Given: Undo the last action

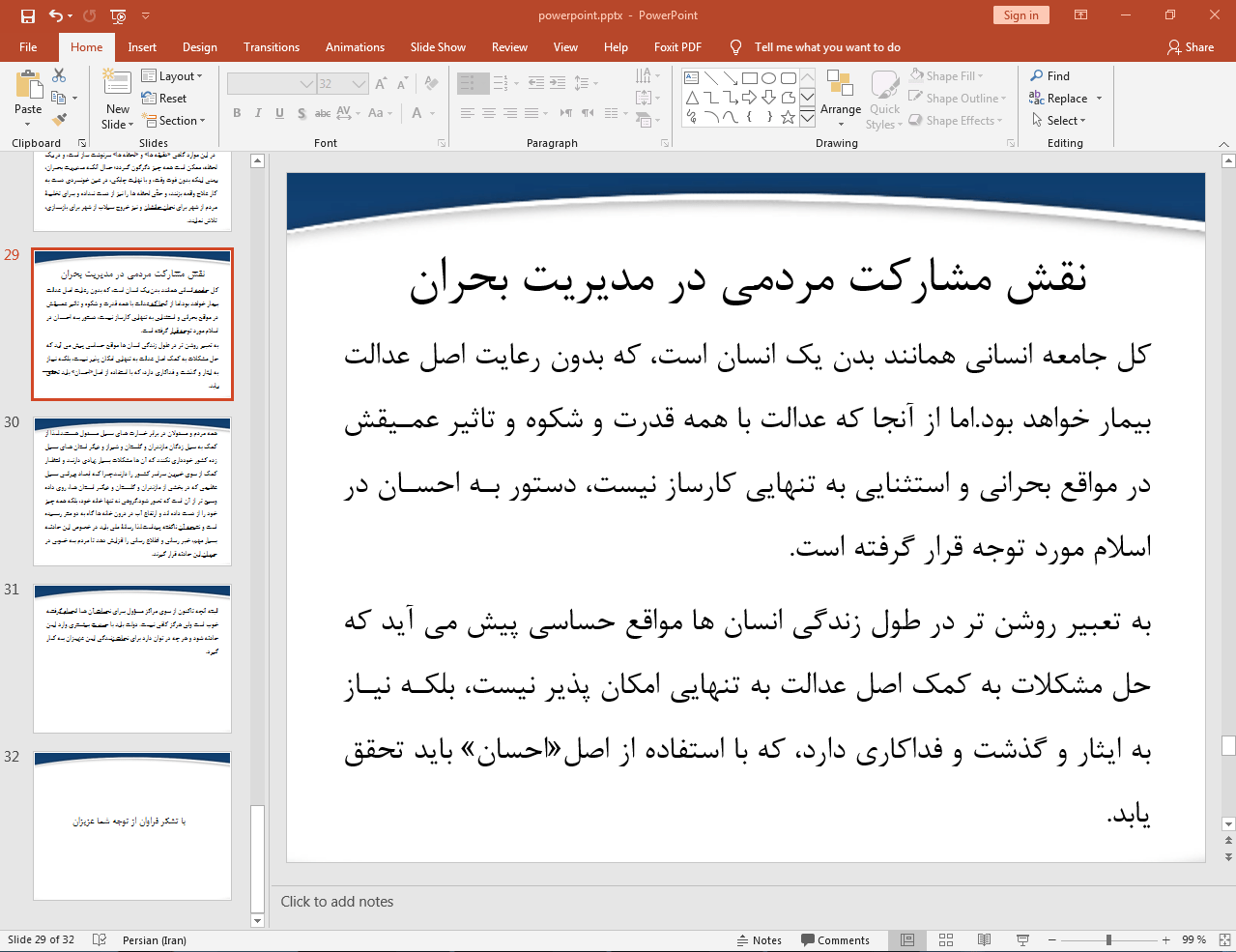Looking at the screenshot, I should (56, 15).
